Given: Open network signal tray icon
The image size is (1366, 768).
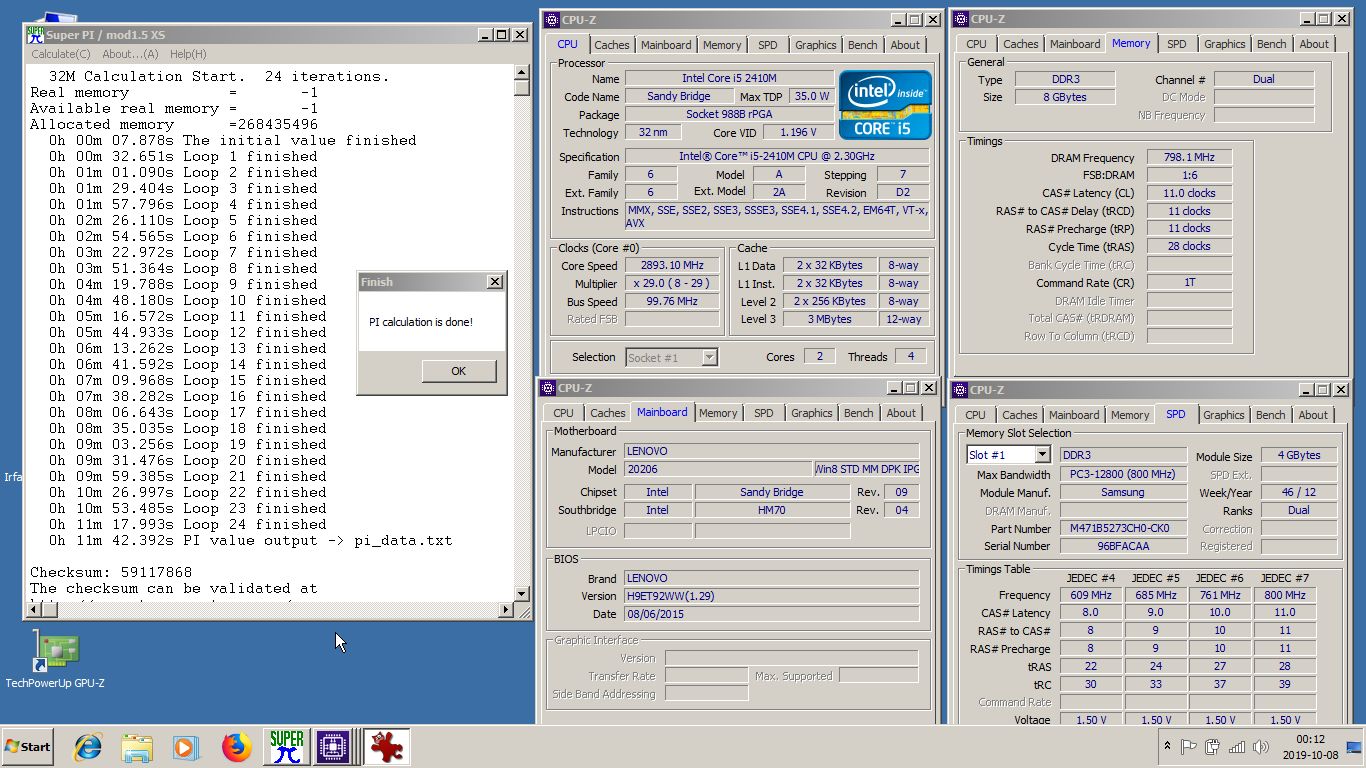Looking at the screenshot, I should [x=1237, y=746].
